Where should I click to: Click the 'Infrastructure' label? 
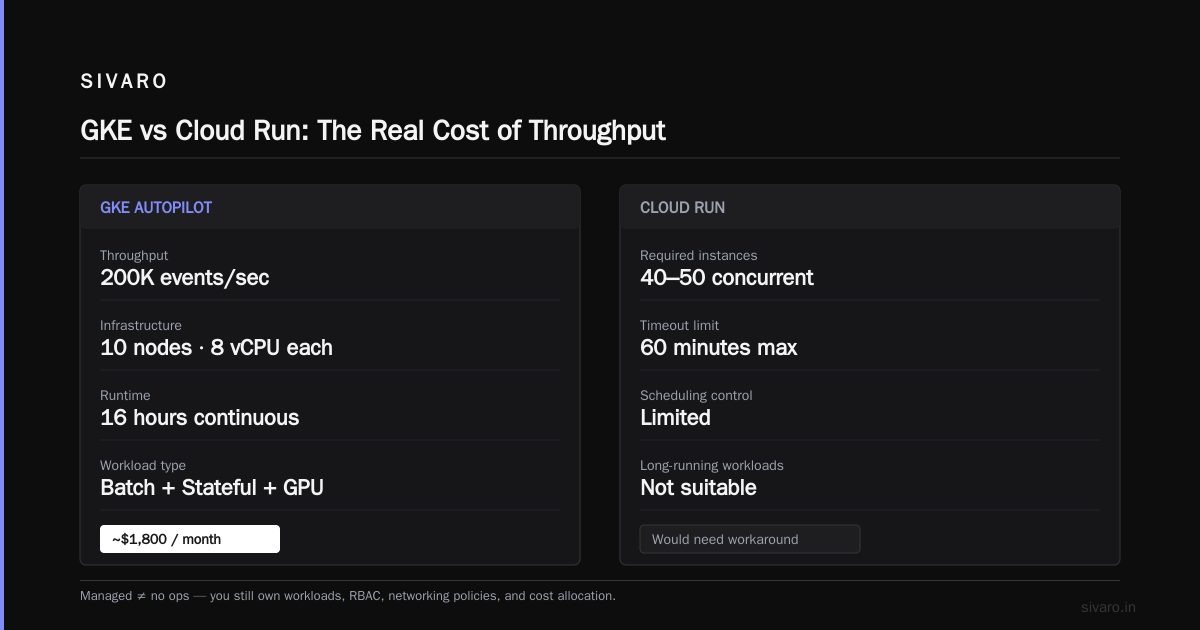(x=141, y=326)
